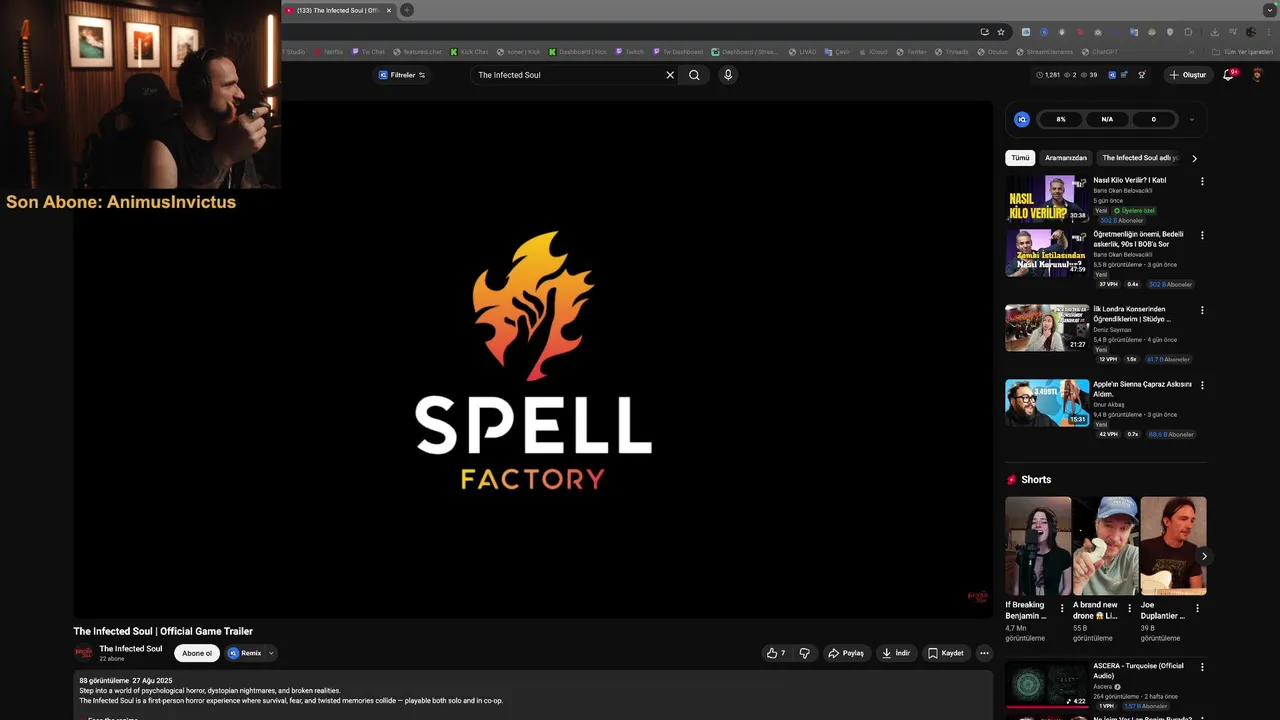Open options for 'Apple'ın Sienna Çapraz' video

coord(1202,385)
